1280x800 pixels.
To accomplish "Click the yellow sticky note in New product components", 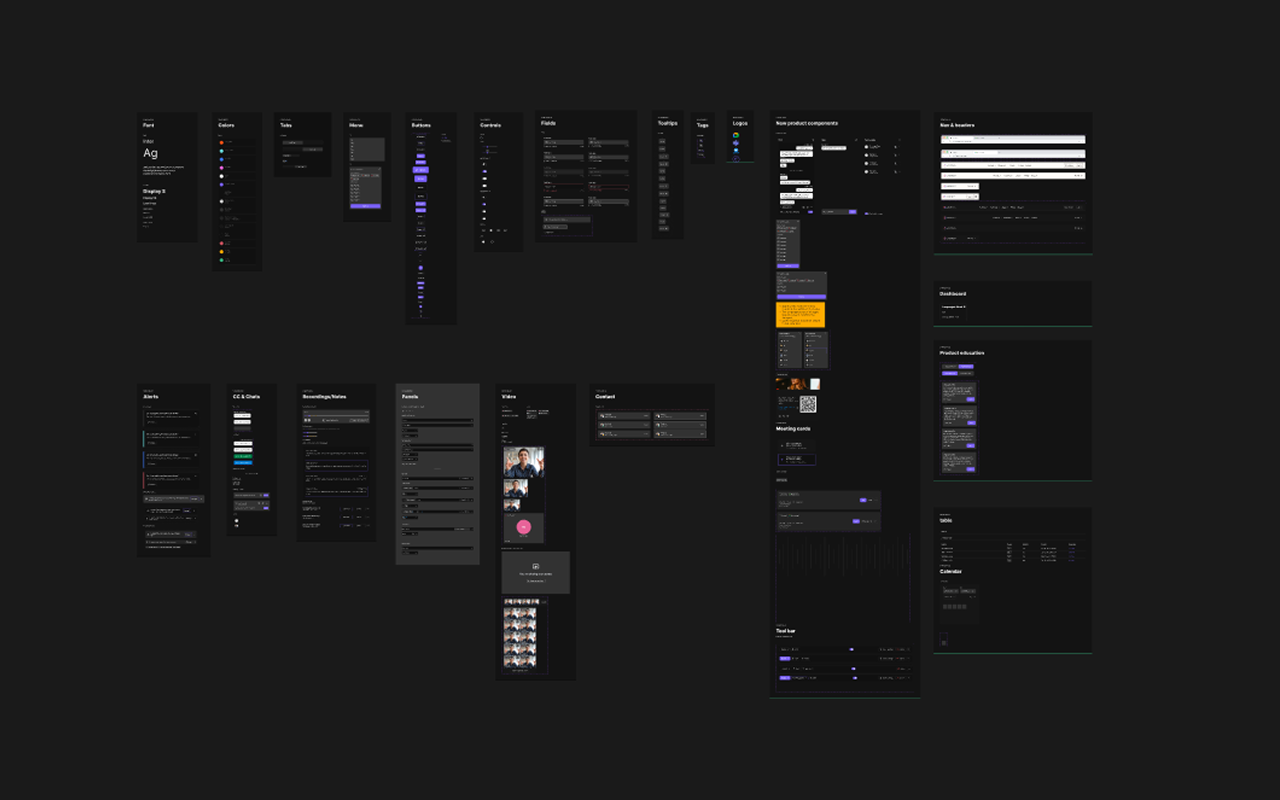I will tap(801, 314).
